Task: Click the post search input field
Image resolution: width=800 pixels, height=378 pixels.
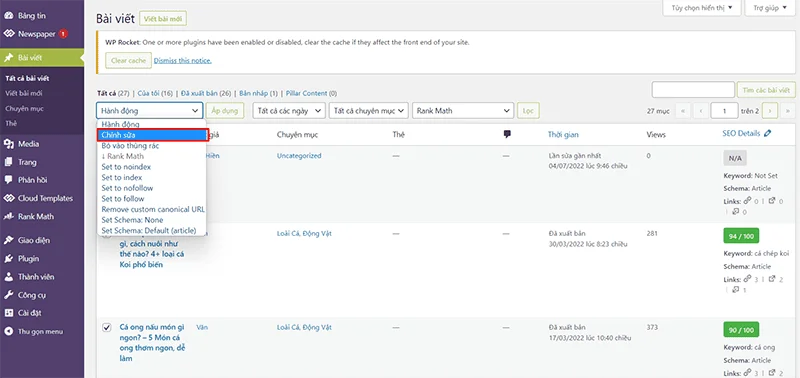Action: (x=693, y=90)
